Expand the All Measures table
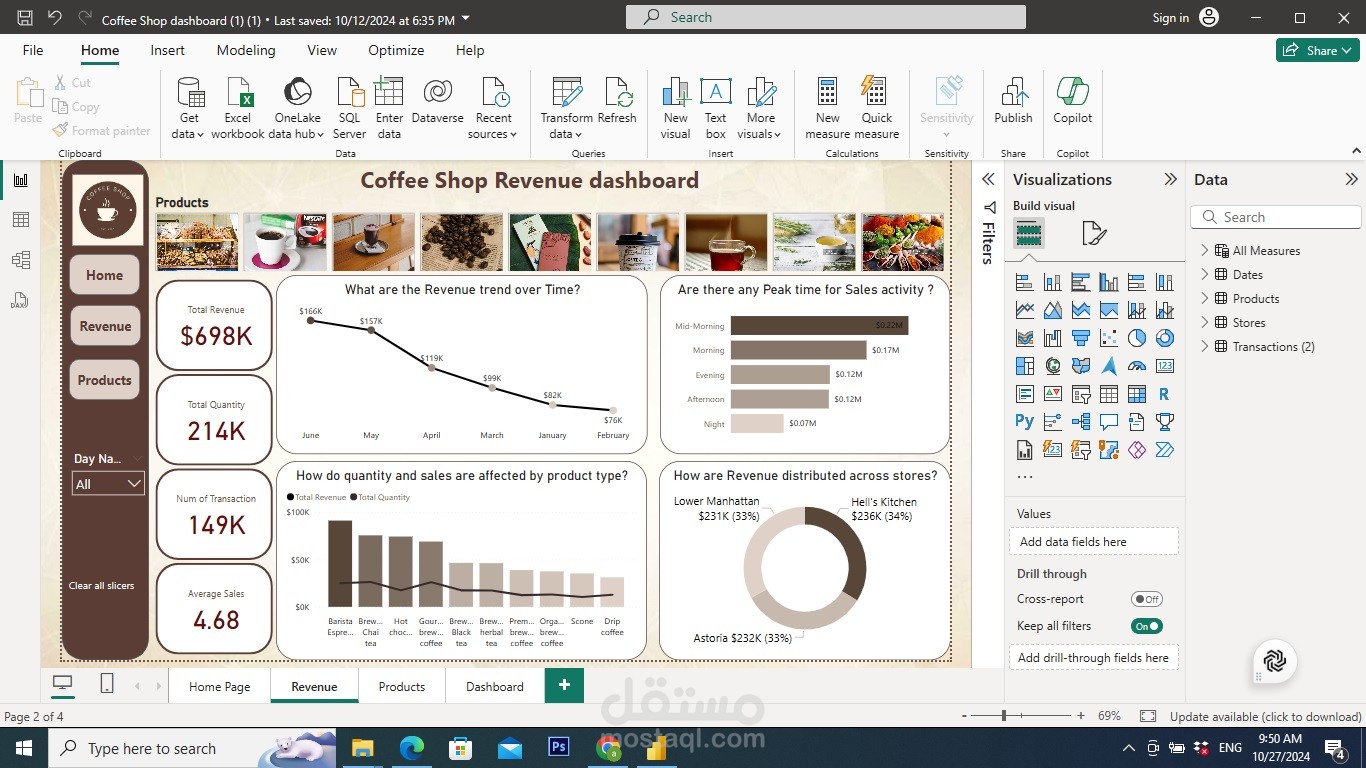The width and height of the screenshot is (1366, 768). 1205,251
